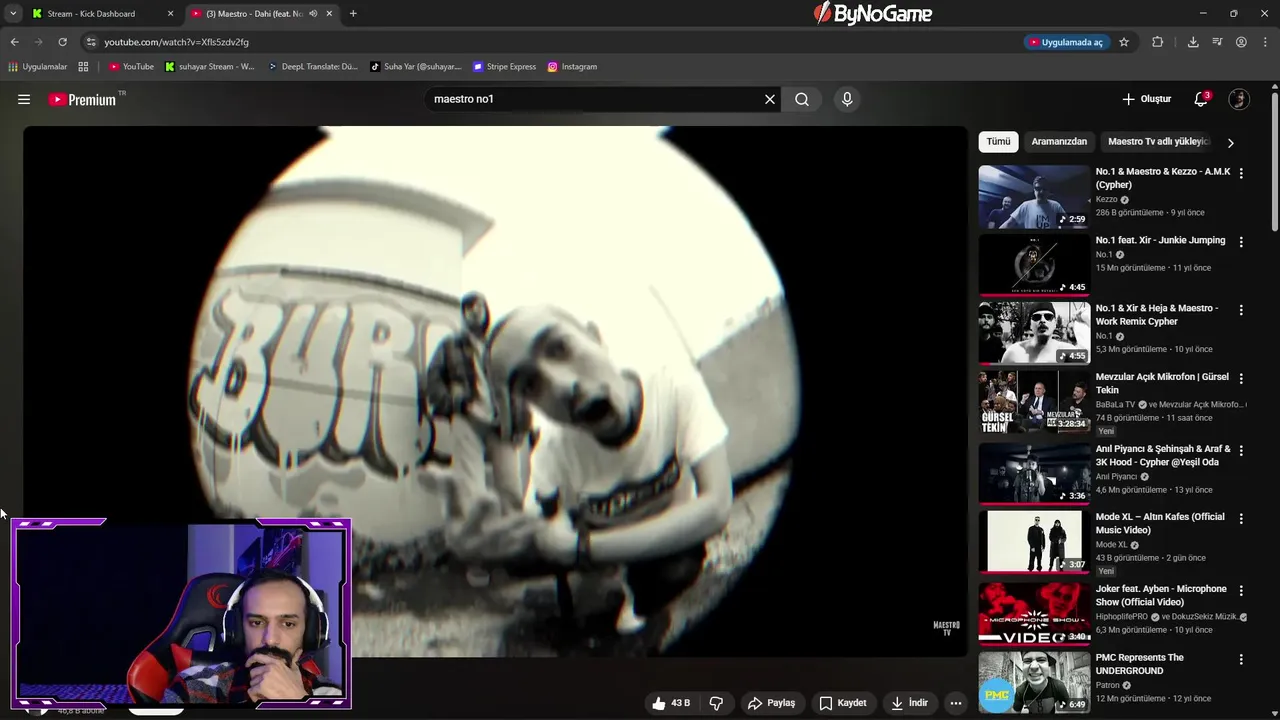Show next filter chips with the right arrow
The width and height of the screenshot is (1280, 720).
point(1230,143)
